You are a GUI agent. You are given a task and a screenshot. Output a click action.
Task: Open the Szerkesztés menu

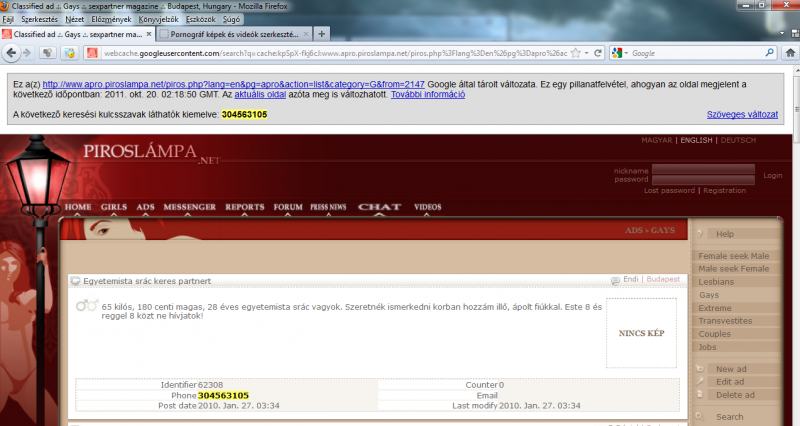point(39,19)
